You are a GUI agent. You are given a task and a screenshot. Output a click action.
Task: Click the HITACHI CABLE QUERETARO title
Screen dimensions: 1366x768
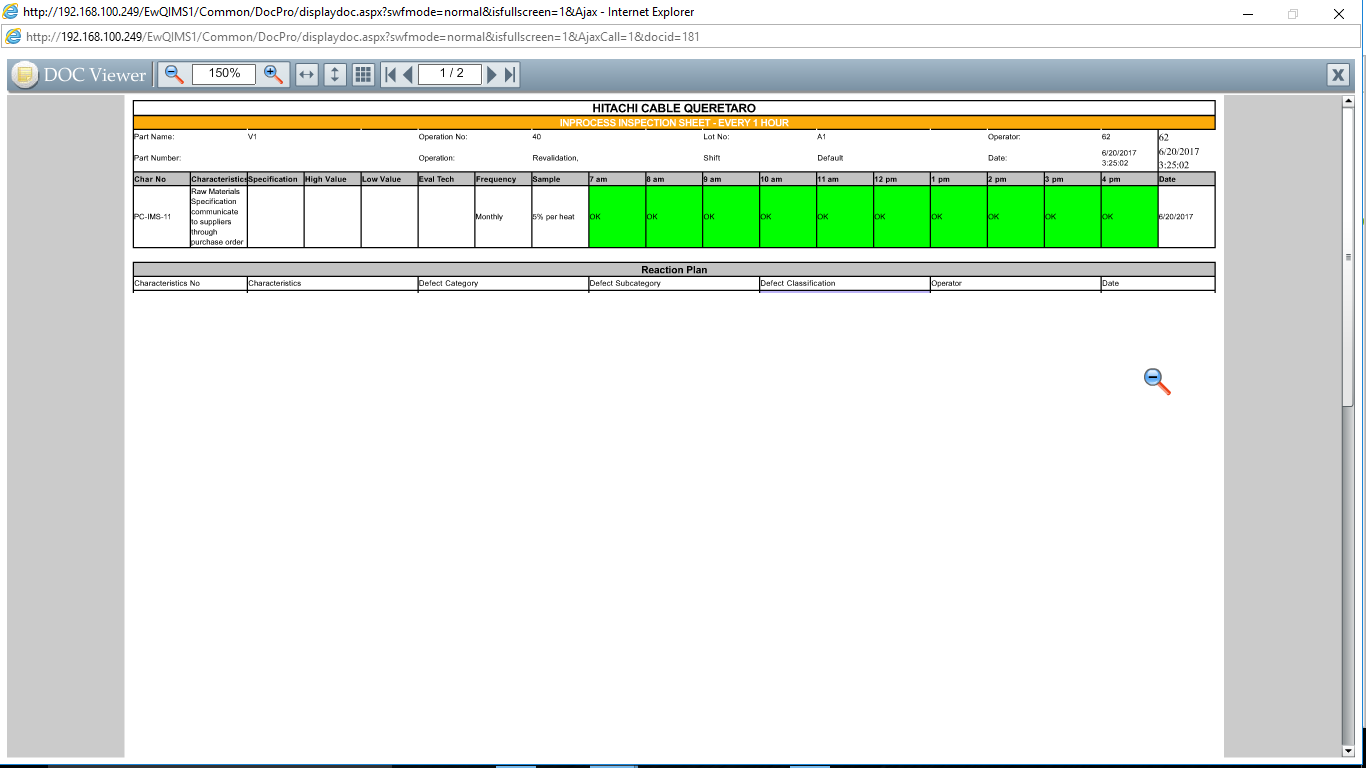(674, 108)
